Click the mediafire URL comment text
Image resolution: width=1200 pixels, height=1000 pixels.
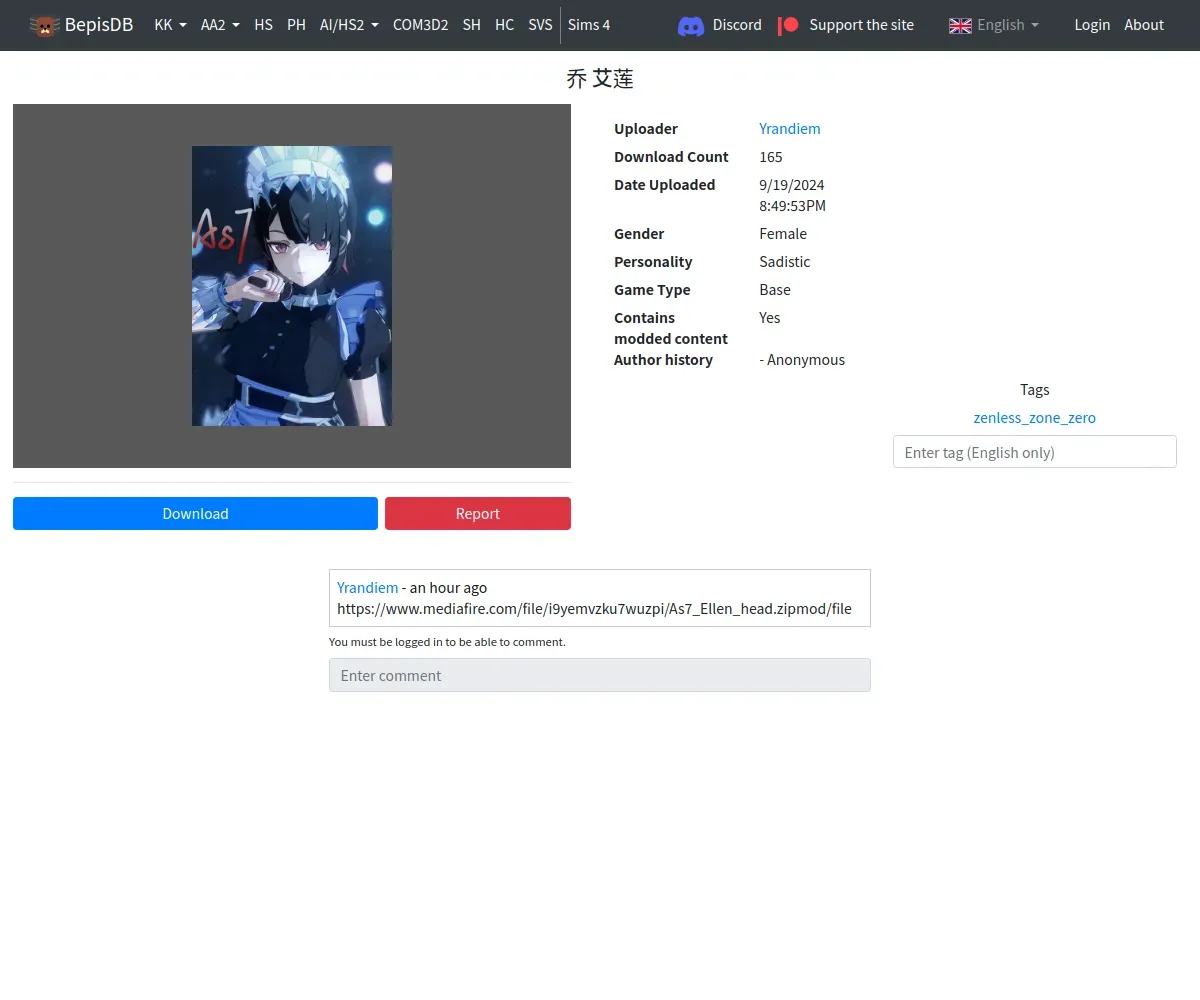594,608
